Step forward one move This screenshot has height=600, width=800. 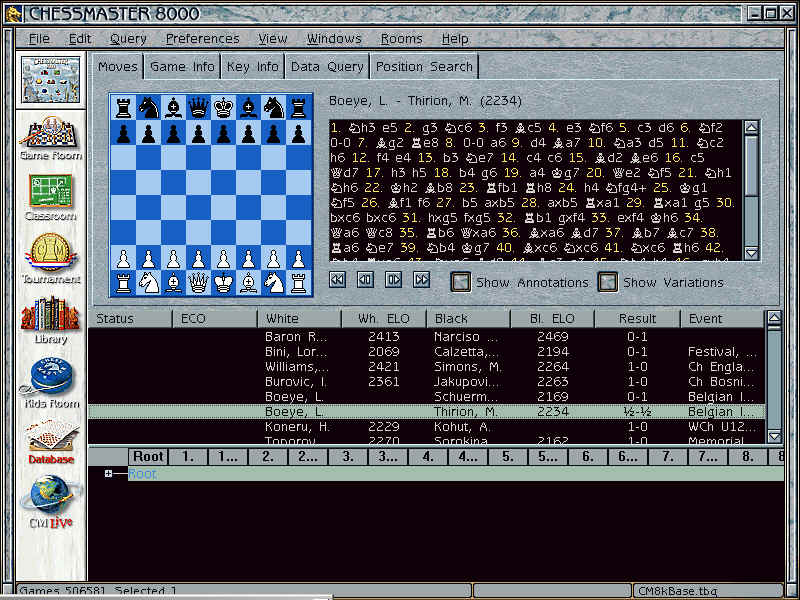tap(394, 281)
